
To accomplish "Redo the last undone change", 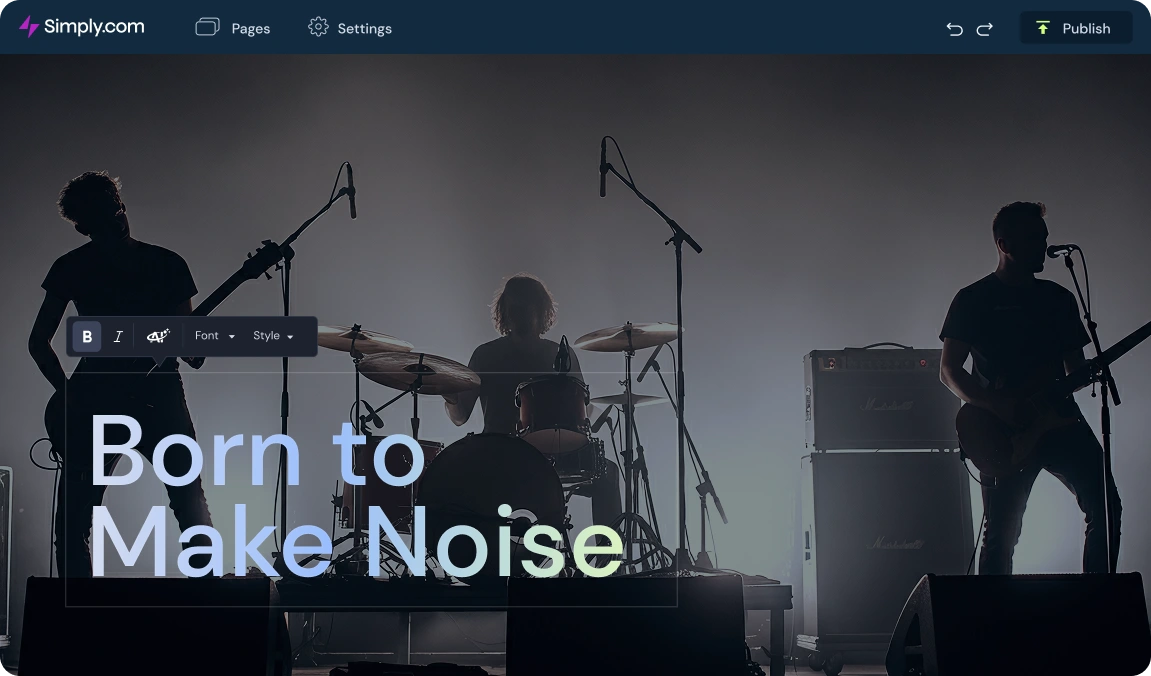I will [x=985, y=29].
